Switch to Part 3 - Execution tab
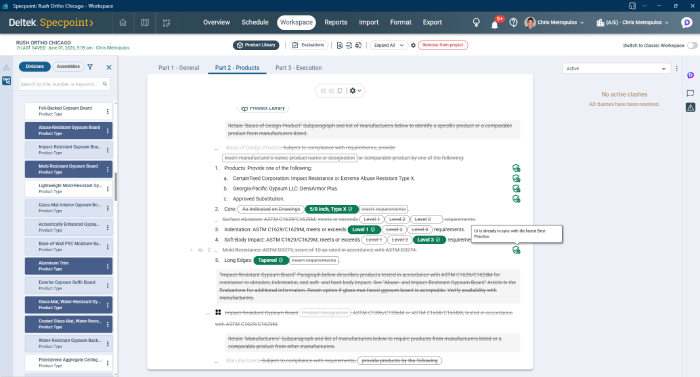This screenshot has height=377, width=700. click(x=298, y=68)
